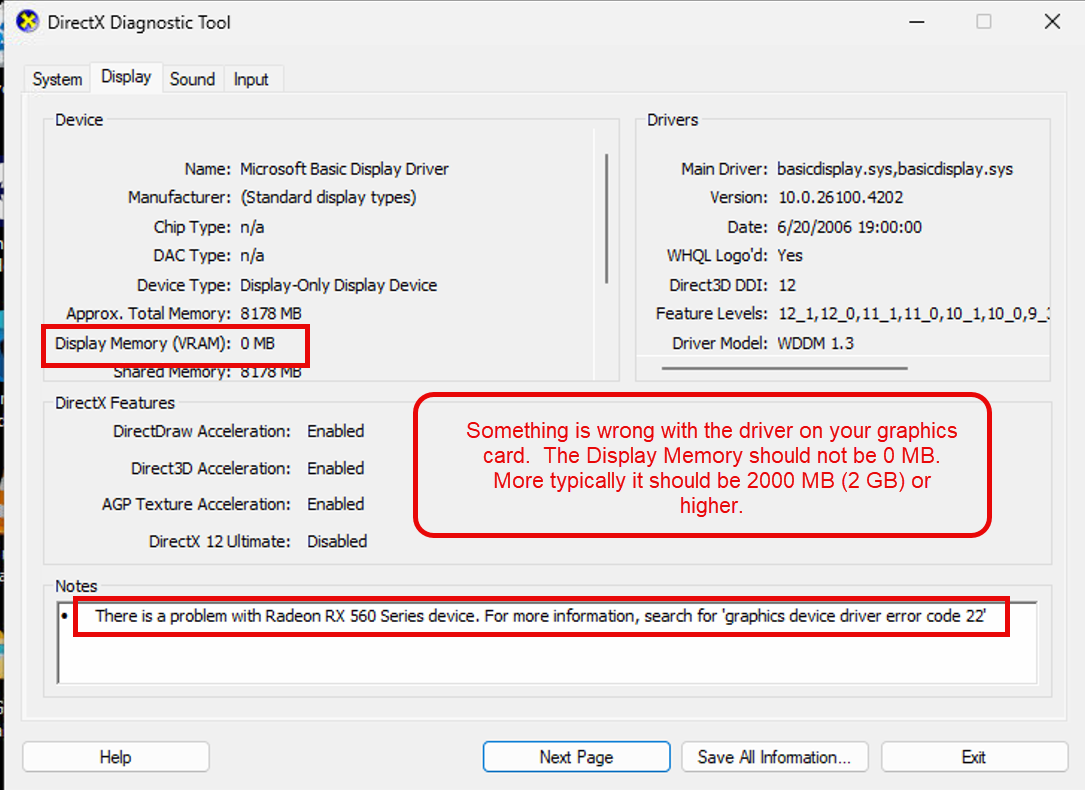Image resolution: width=1085 pixels, height=790 pixels.
Task: Click the main driver 'basicdisplay.sys,basicdisplay.sys'
Action: coord(895,169)
